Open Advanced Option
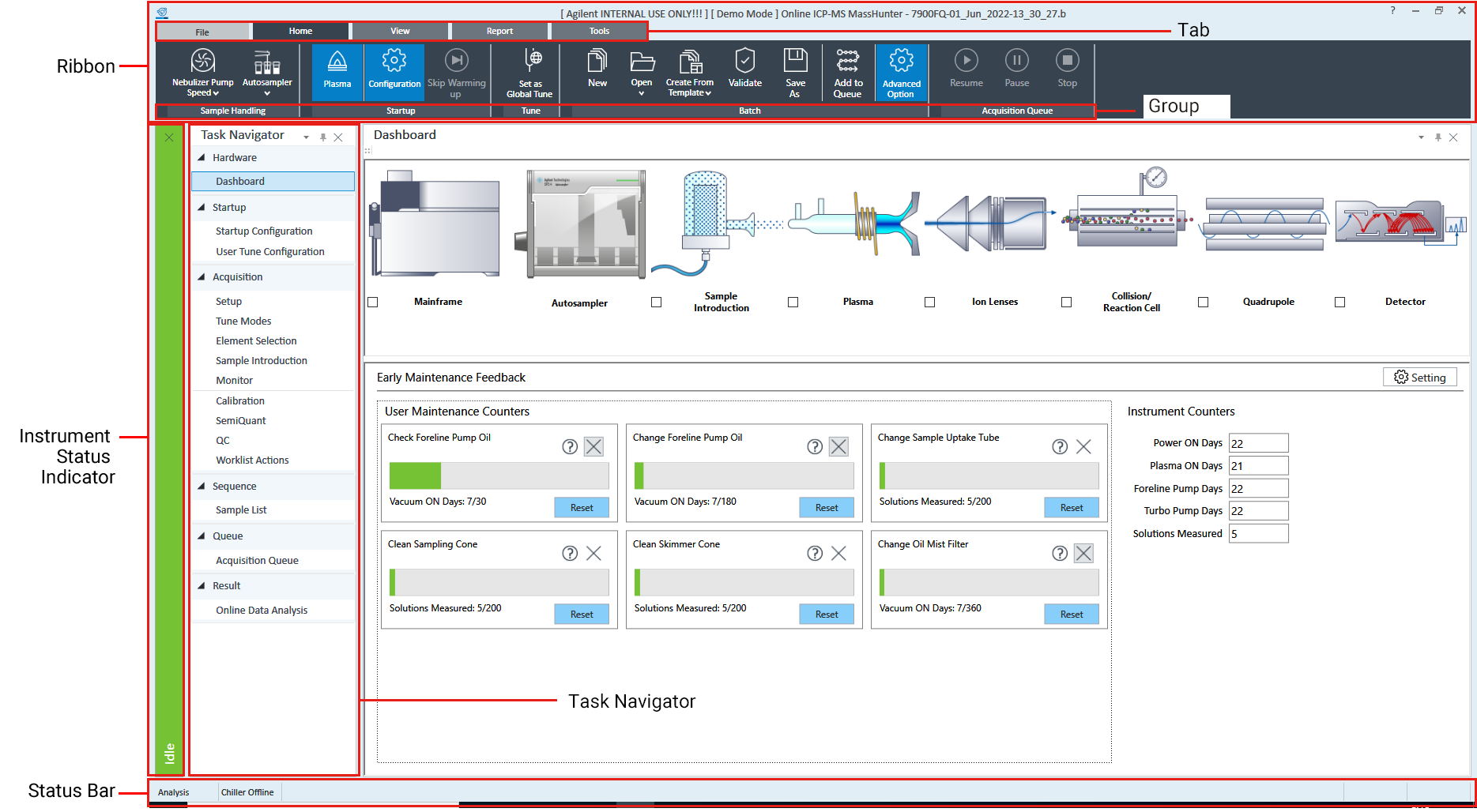Screen dimensions: 1477x812 [902, 72]
